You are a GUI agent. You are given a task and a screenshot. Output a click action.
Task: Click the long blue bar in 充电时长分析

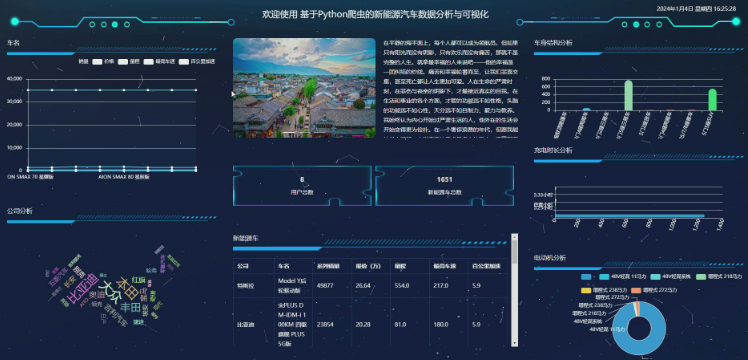[x=630, y=216]
